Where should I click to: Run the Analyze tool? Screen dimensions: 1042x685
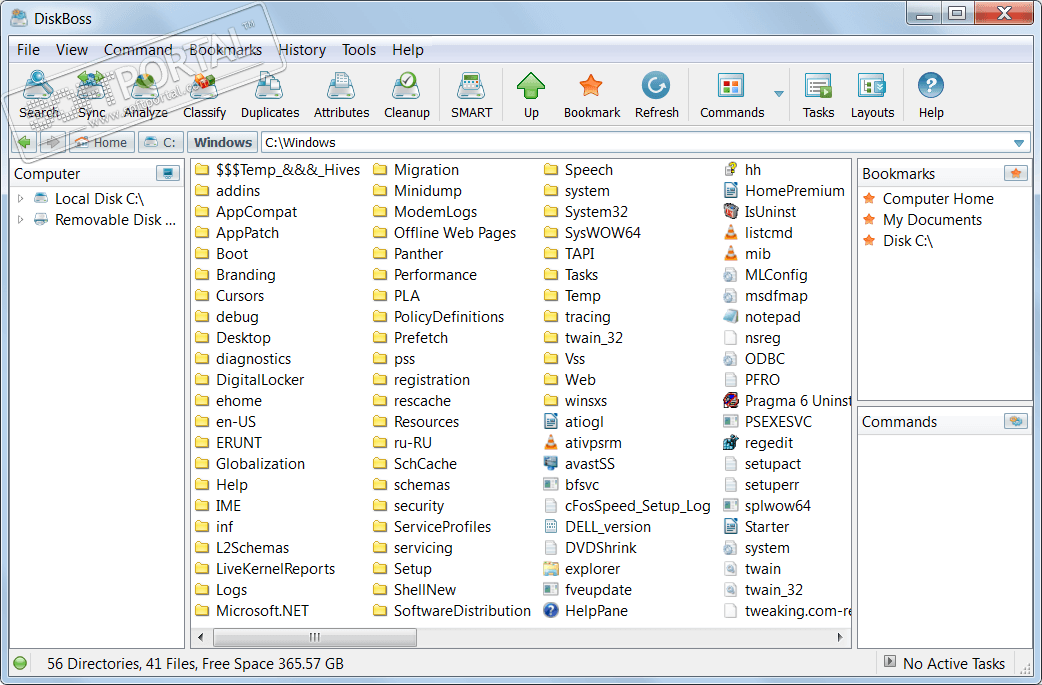[146, 95]
